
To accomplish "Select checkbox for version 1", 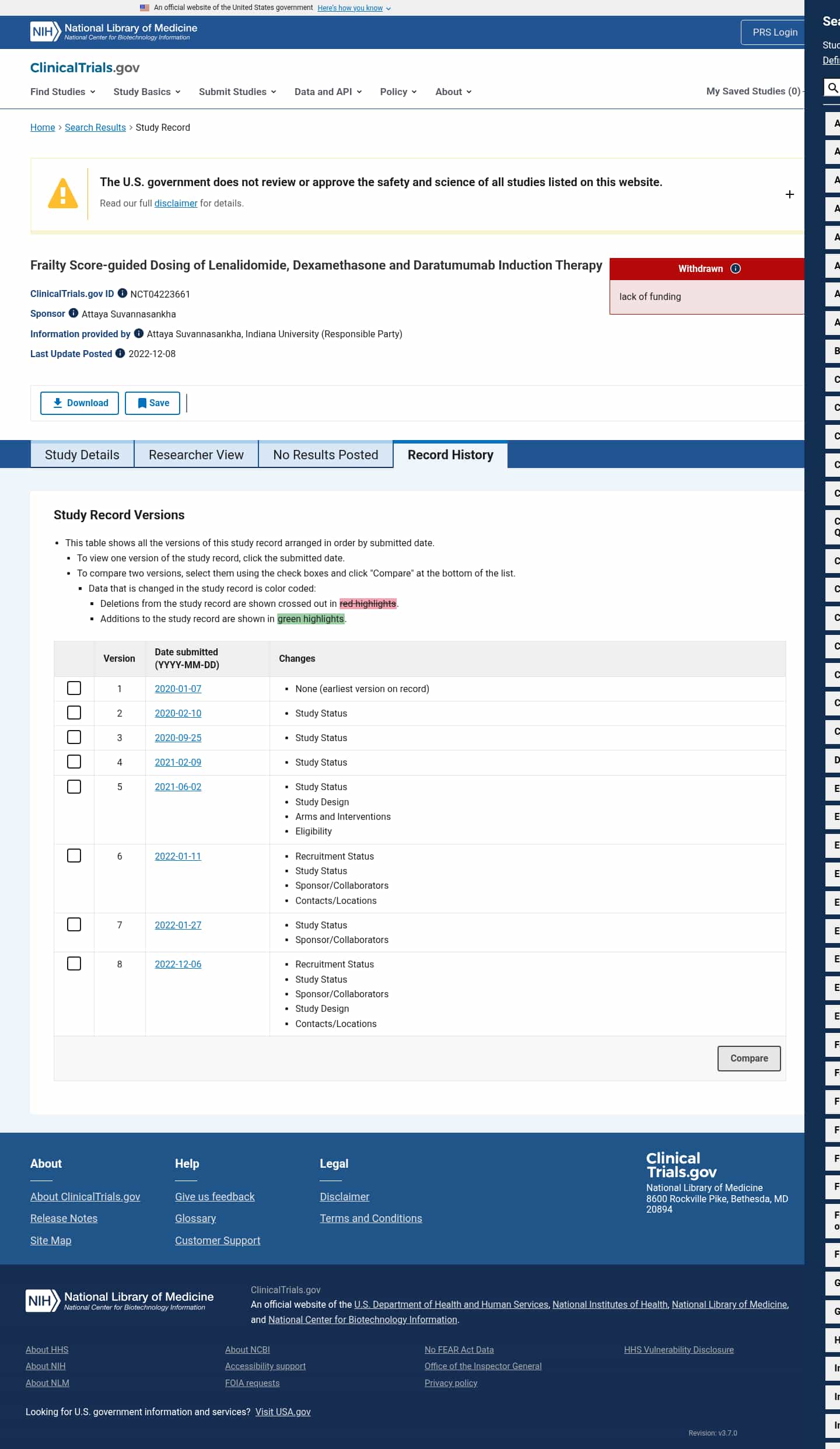I will pos(74,688).
